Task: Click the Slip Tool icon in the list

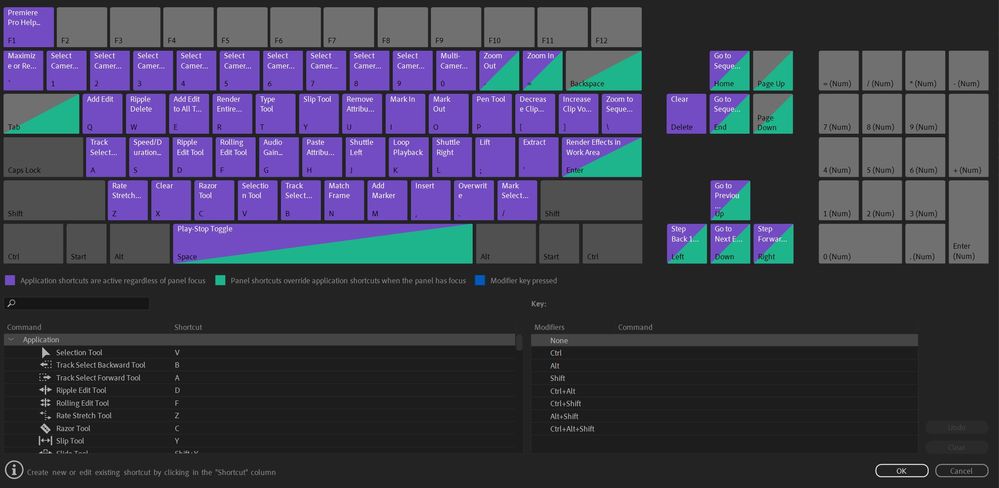Action: pyautogui.click(x=45, y=441)
